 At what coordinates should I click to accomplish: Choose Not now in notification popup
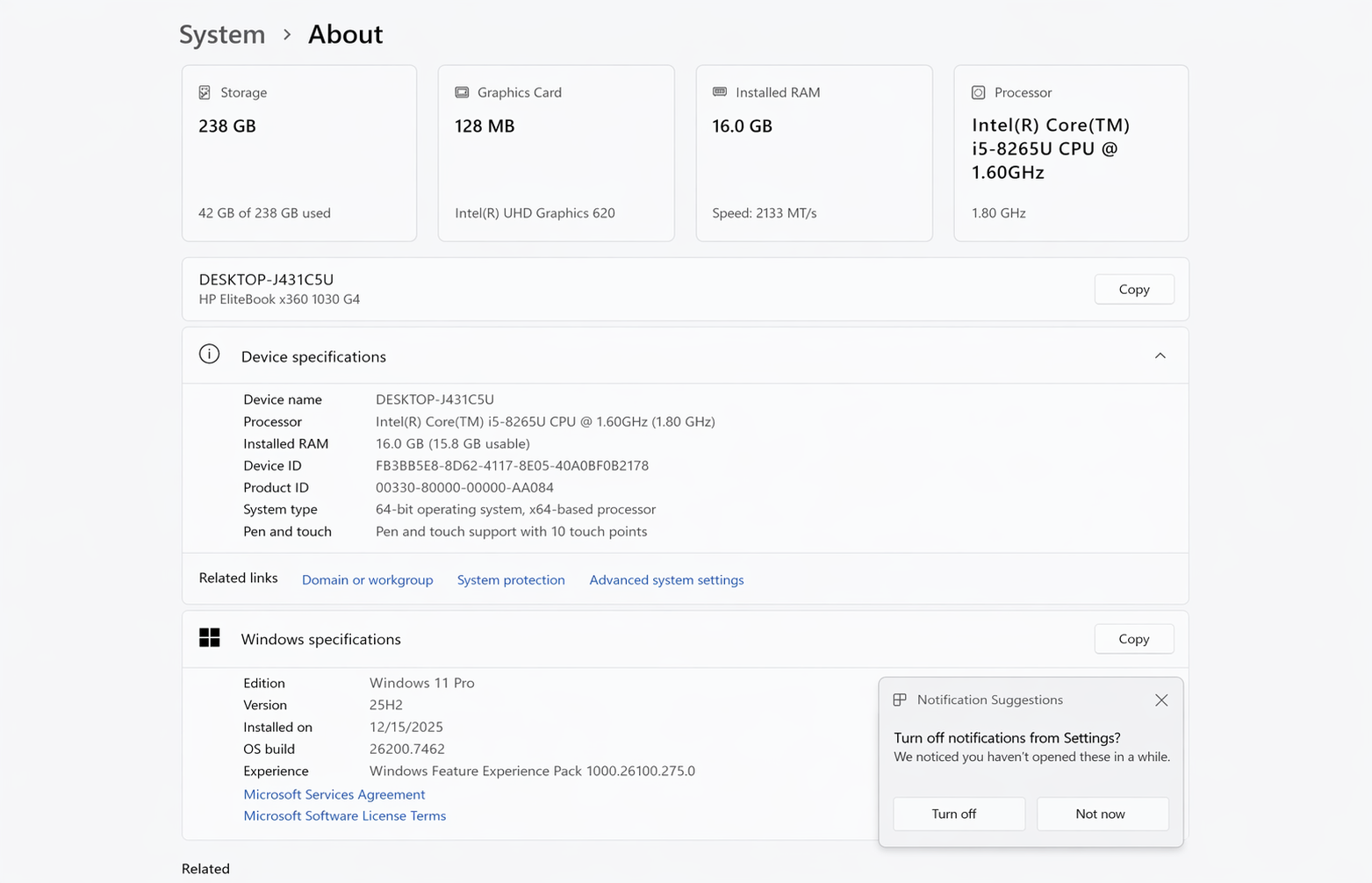pyautogui.click(x=1102, y=814)
